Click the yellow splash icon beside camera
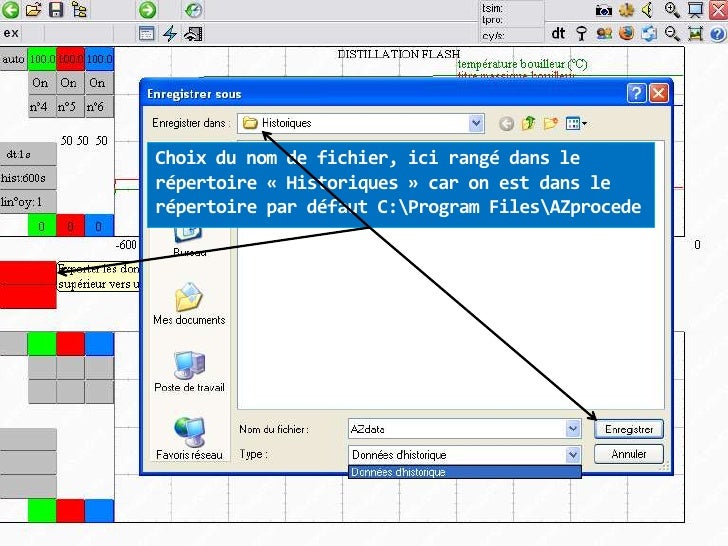Screen dimensions: 728x546 click(x=626, y=10)
